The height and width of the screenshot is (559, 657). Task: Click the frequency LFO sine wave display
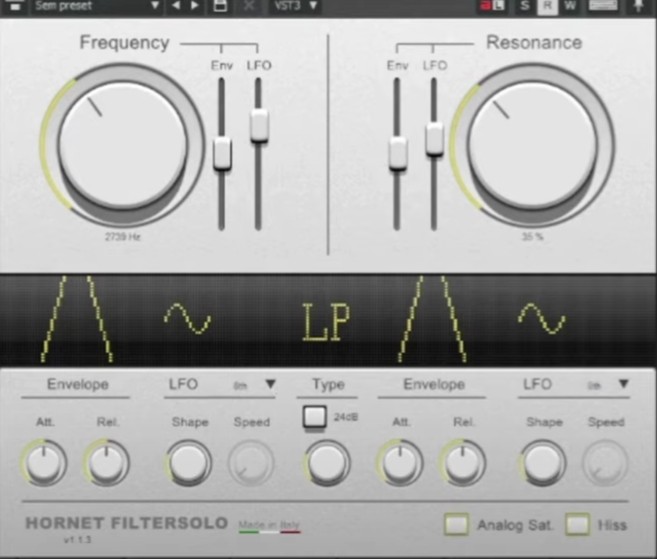pos(187,319)
